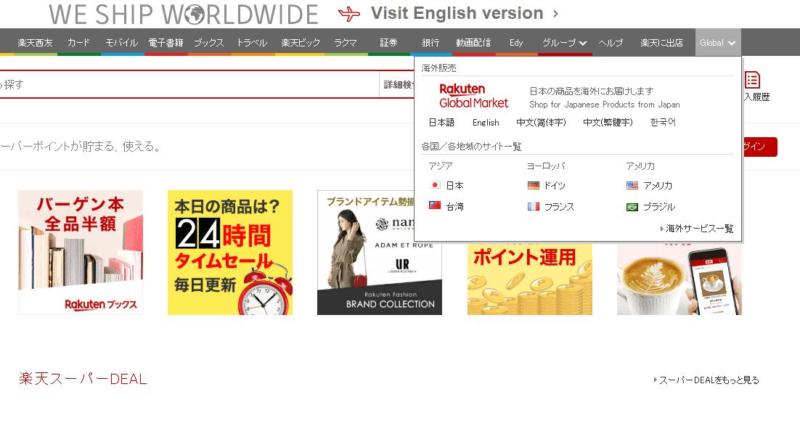800x421 pixels.
Task: Open the 電子書籍 nav item
Action: 165,43
